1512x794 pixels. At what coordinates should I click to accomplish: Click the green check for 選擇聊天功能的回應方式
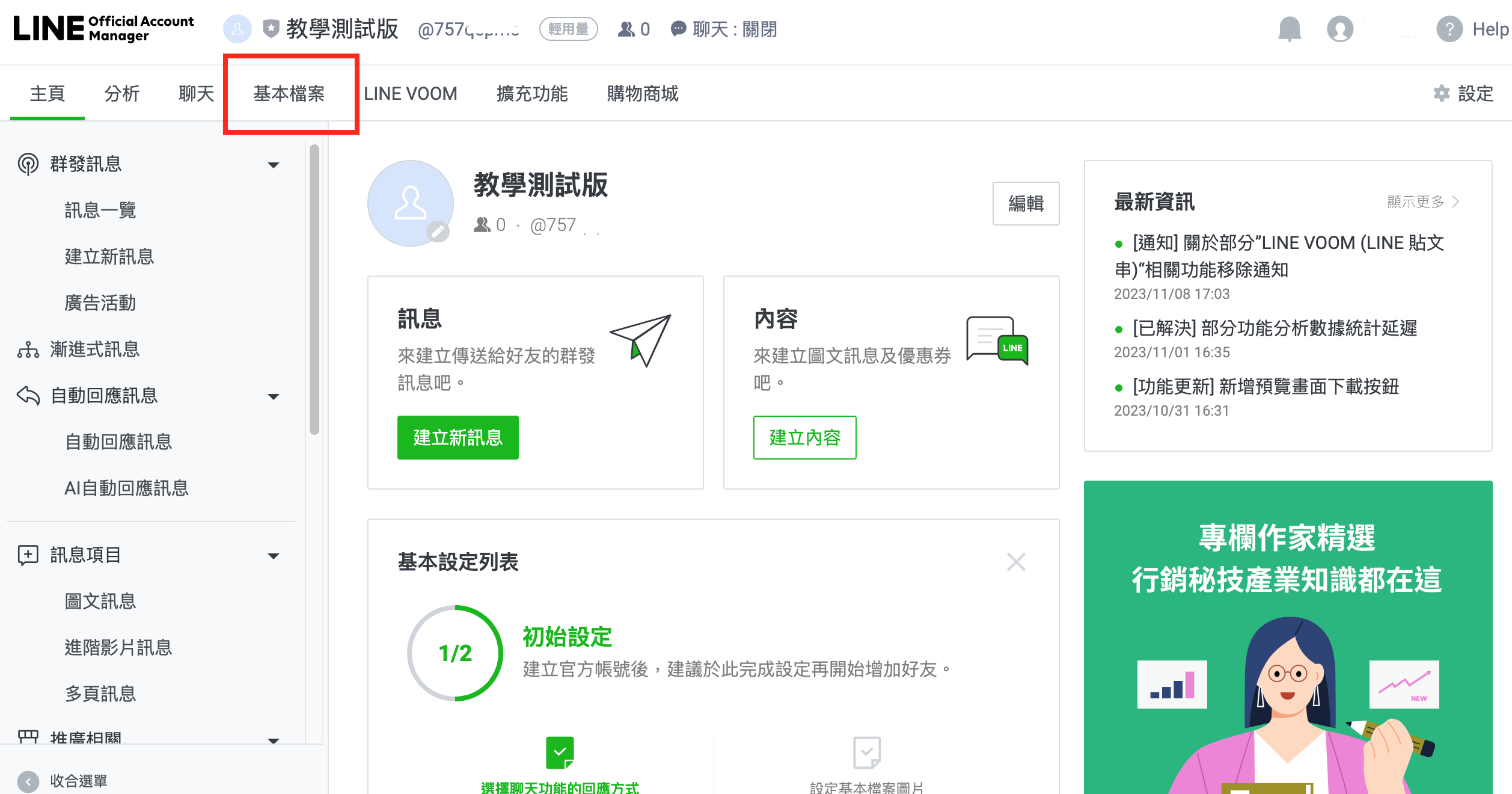coord(560,752)
